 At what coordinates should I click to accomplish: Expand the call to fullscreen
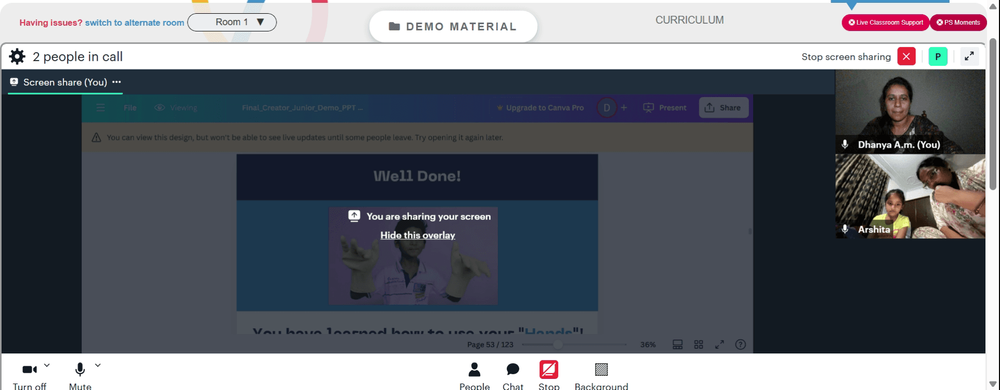(x=969, y=57)
